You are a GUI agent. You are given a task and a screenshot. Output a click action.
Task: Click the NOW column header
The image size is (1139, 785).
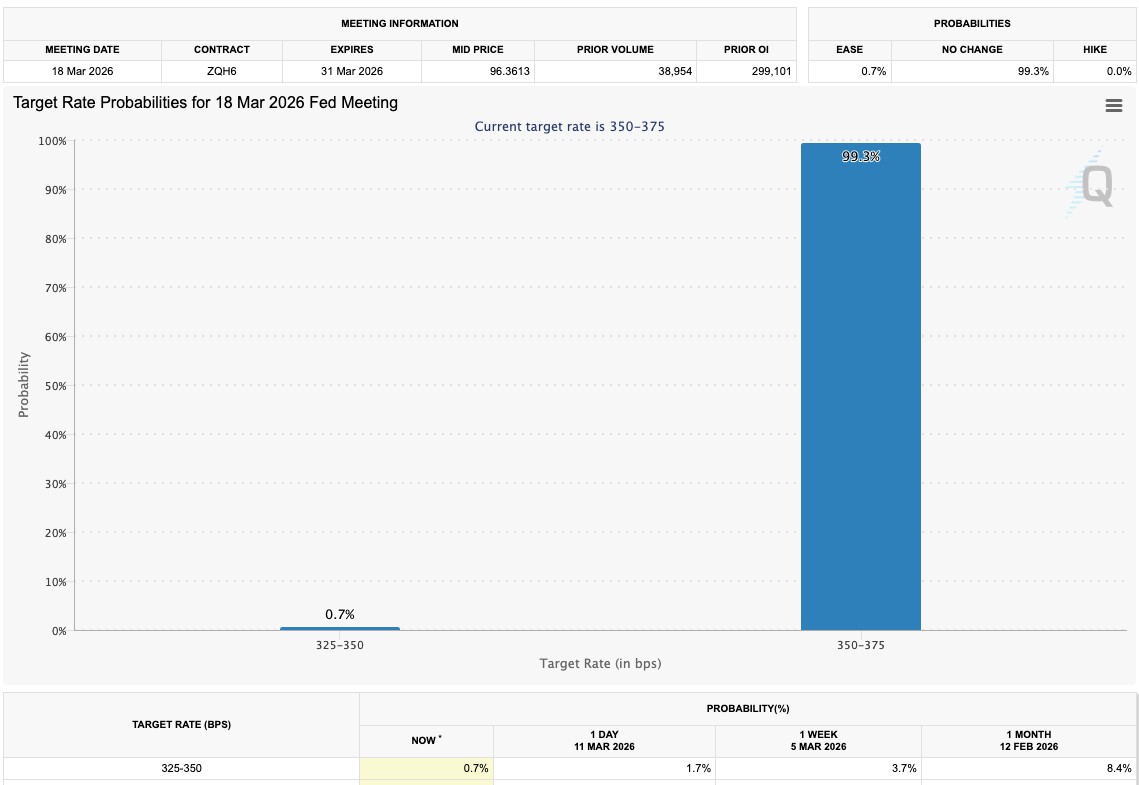426,741
